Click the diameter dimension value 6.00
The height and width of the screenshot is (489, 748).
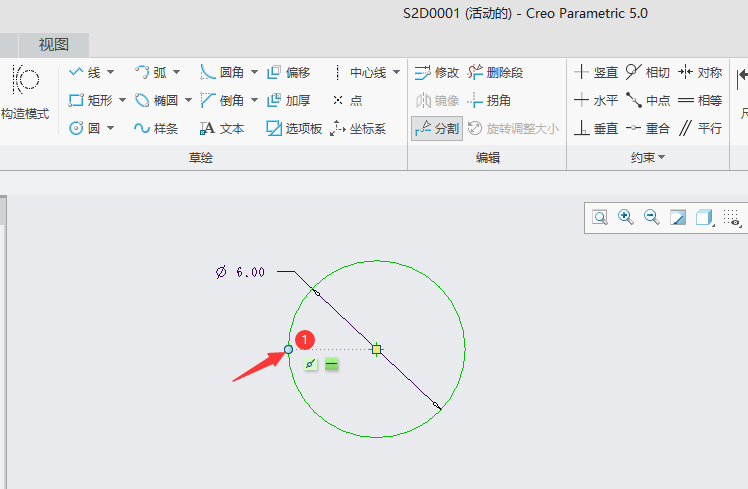point(250,272)
